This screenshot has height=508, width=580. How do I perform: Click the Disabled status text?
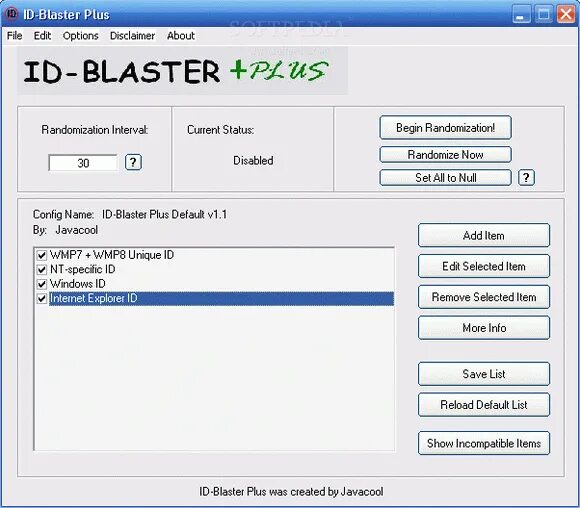pyautogui.click(x=253, y=161)
